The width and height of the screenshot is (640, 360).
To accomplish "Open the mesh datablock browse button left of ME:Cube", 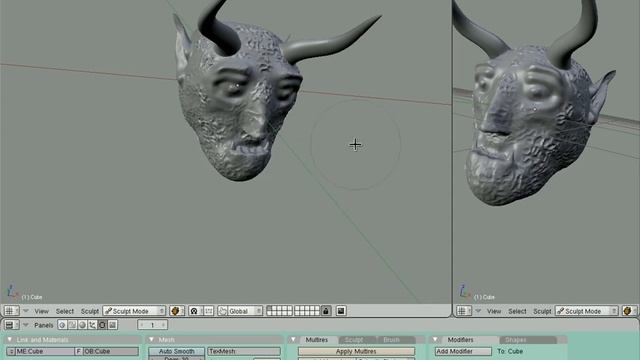I will (11, 351).
